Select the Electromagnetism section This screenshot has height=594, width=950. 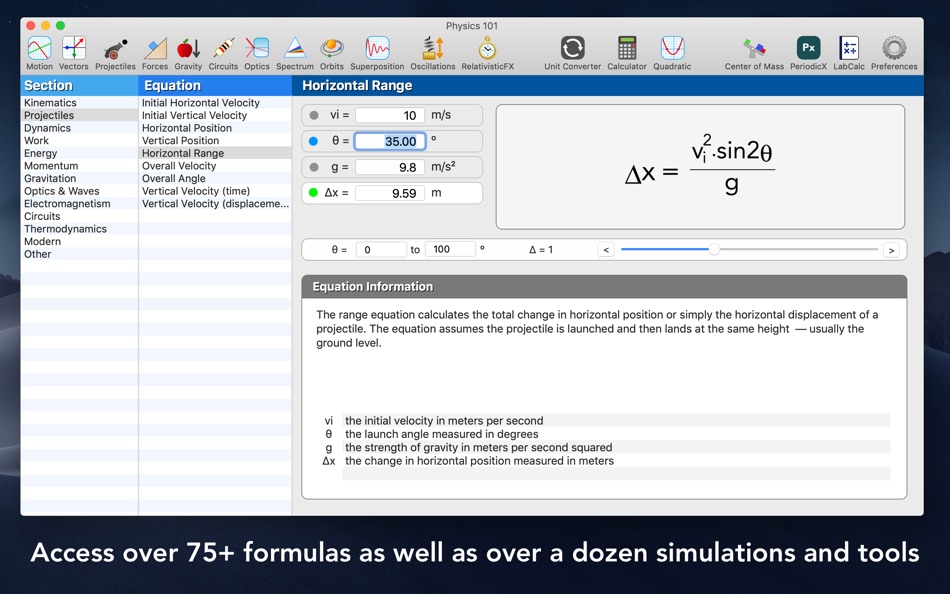pyautogui.click(x=79, y=204)
